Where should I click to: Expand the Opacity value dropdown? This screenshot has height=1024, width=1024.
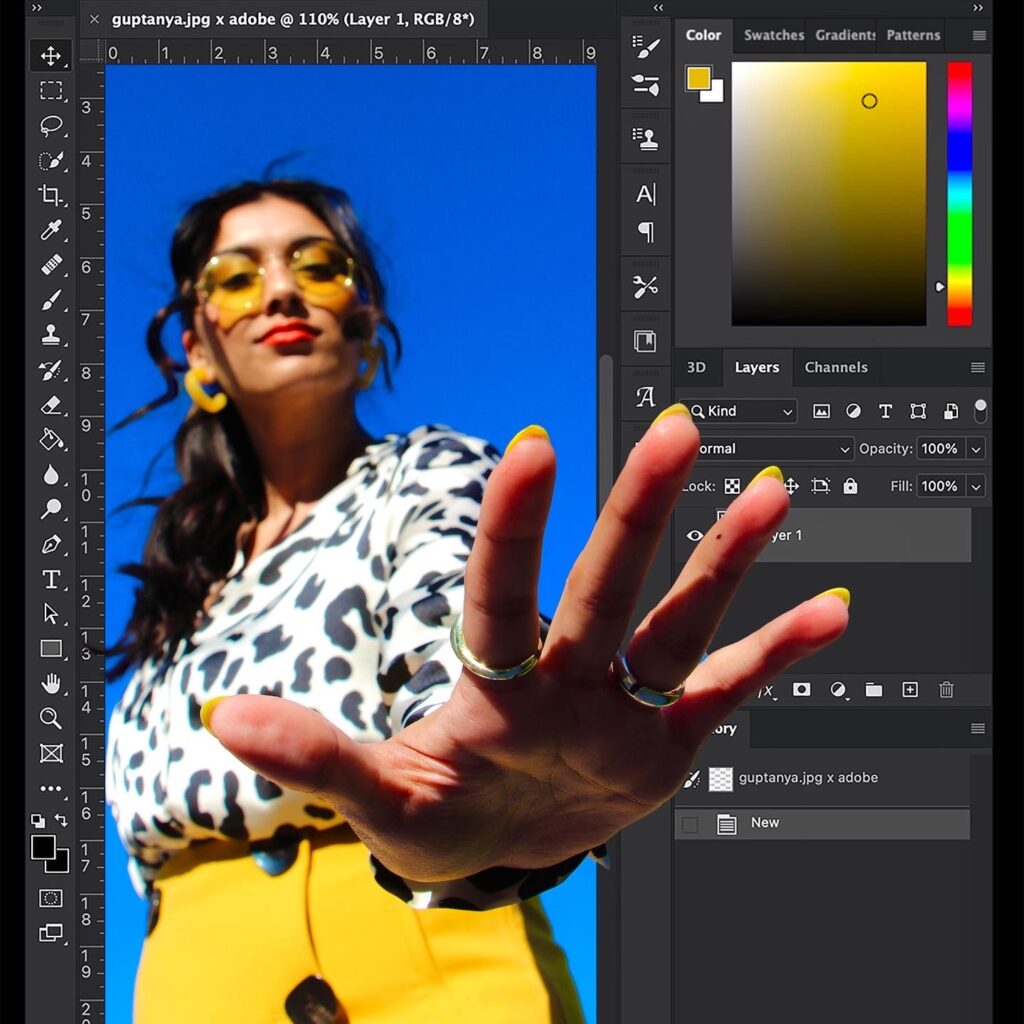click(x=976, y=449)
